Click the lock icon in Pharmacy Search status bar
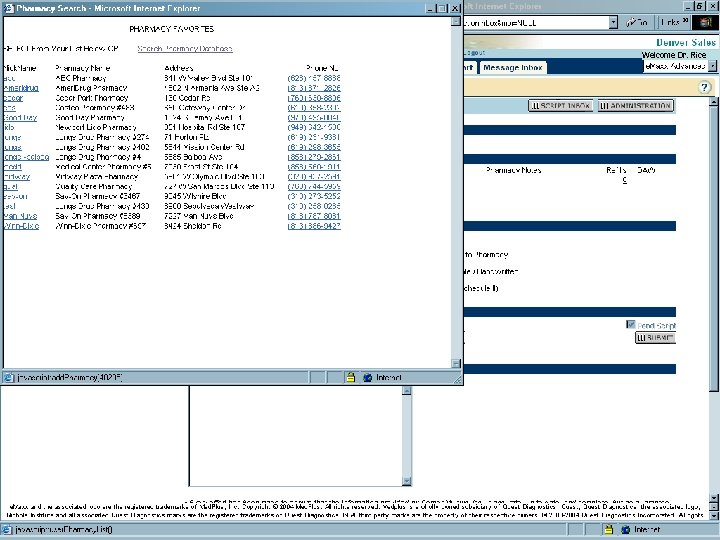 (351, 377)
